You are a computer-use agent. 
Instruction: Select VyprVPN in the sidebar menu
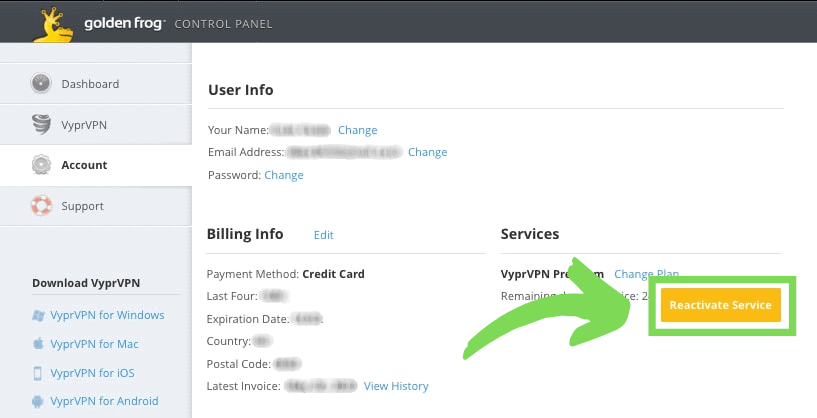[x=96, y=125]
